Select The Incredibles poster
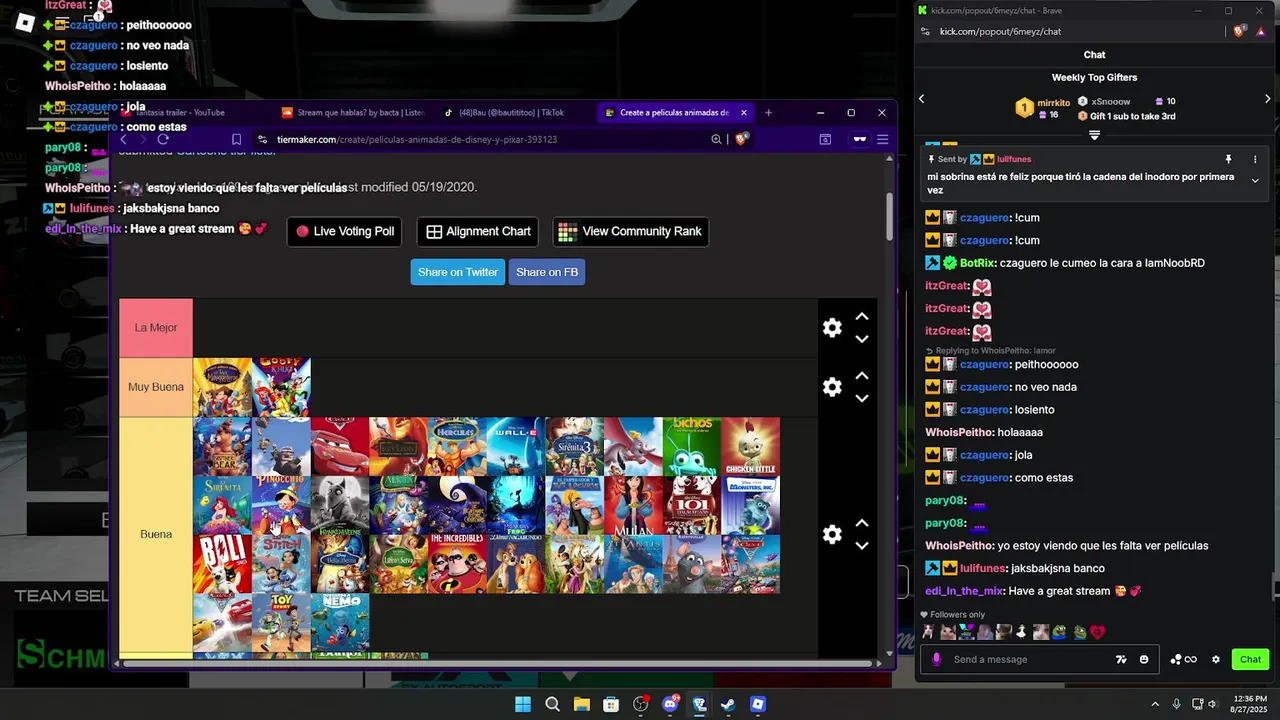The height and width of the screenshot is (720, 1280). [x=457, y=564]
